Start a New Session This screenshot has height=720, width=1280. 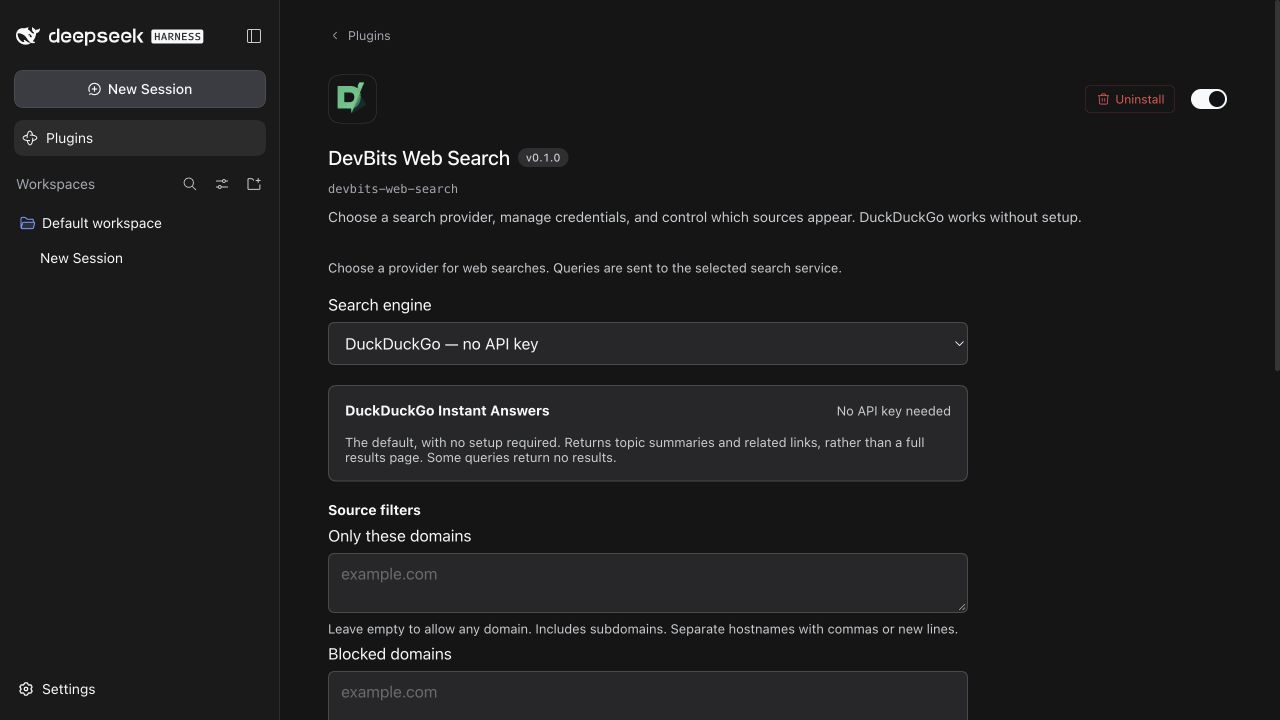[140, 89]
